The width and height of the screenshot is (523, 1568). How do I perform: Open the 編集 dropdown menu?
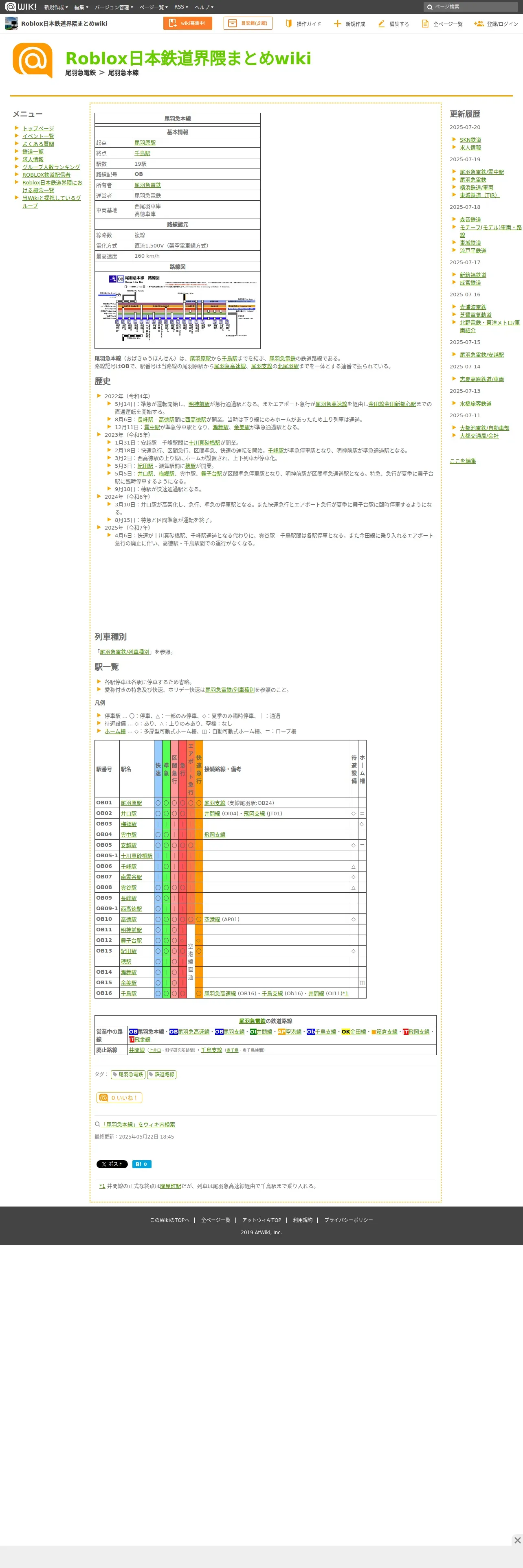pos(81,7)
